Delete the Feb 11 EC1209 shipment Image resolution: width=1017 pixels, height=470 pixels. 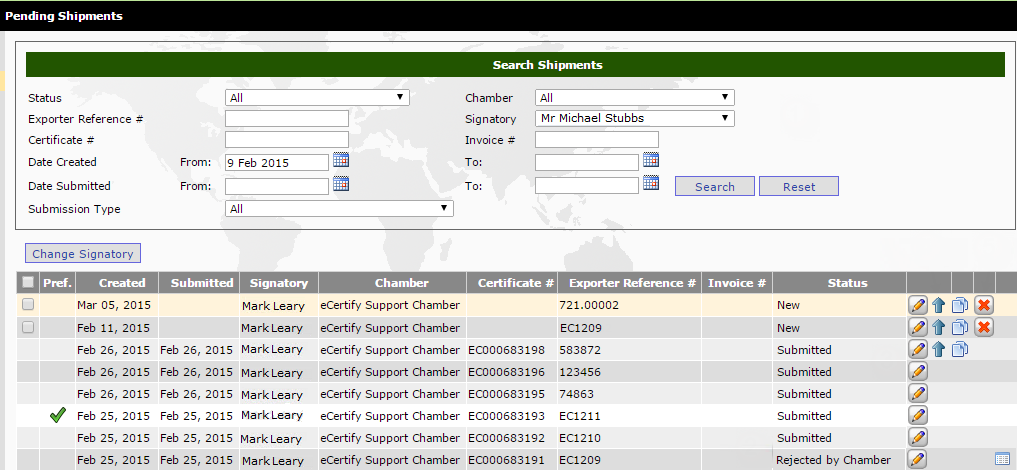(983, 327)
